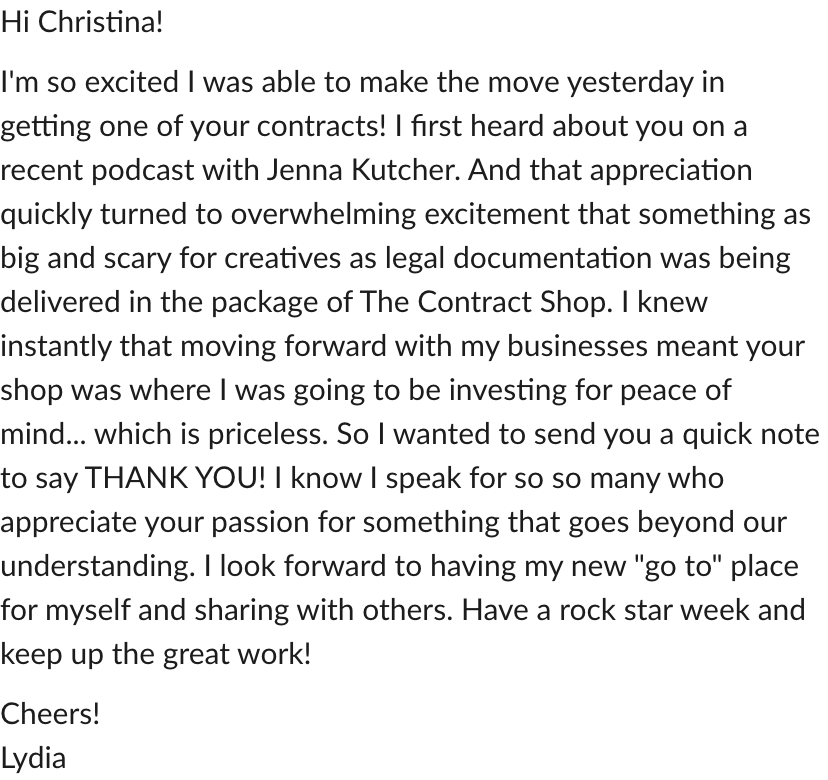
Task: Click the word 'podcast' in the message
Action: click(x=143, y=171)
